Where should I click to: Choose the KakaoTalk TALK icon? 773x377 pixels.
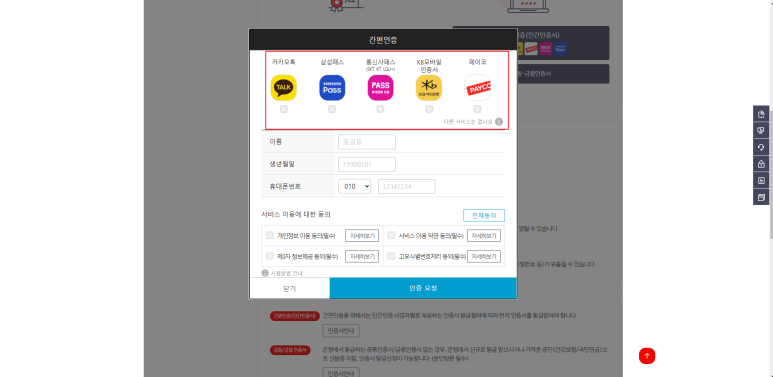click(283, 88)
